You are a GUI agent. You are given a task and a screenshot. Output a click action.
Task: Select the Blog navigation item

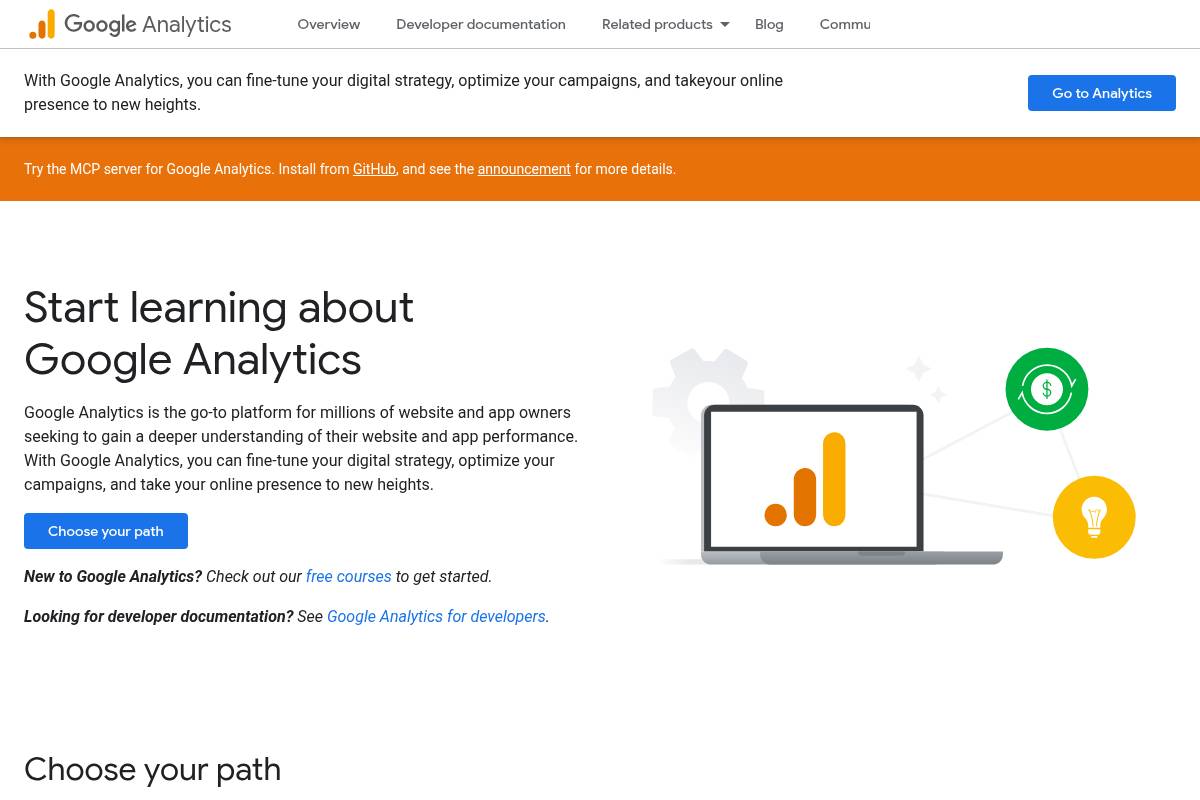tap(769, 24)
